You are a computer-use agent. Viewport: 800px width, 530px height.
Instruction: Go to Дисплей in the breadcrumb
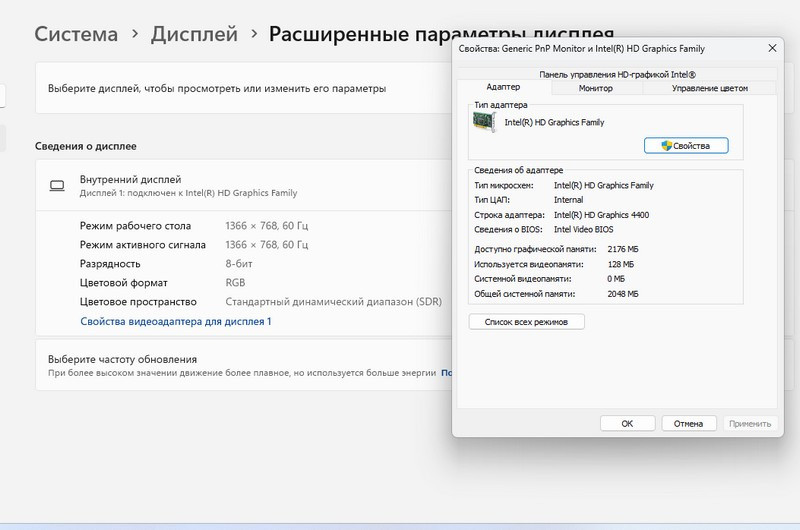[194, 34]
